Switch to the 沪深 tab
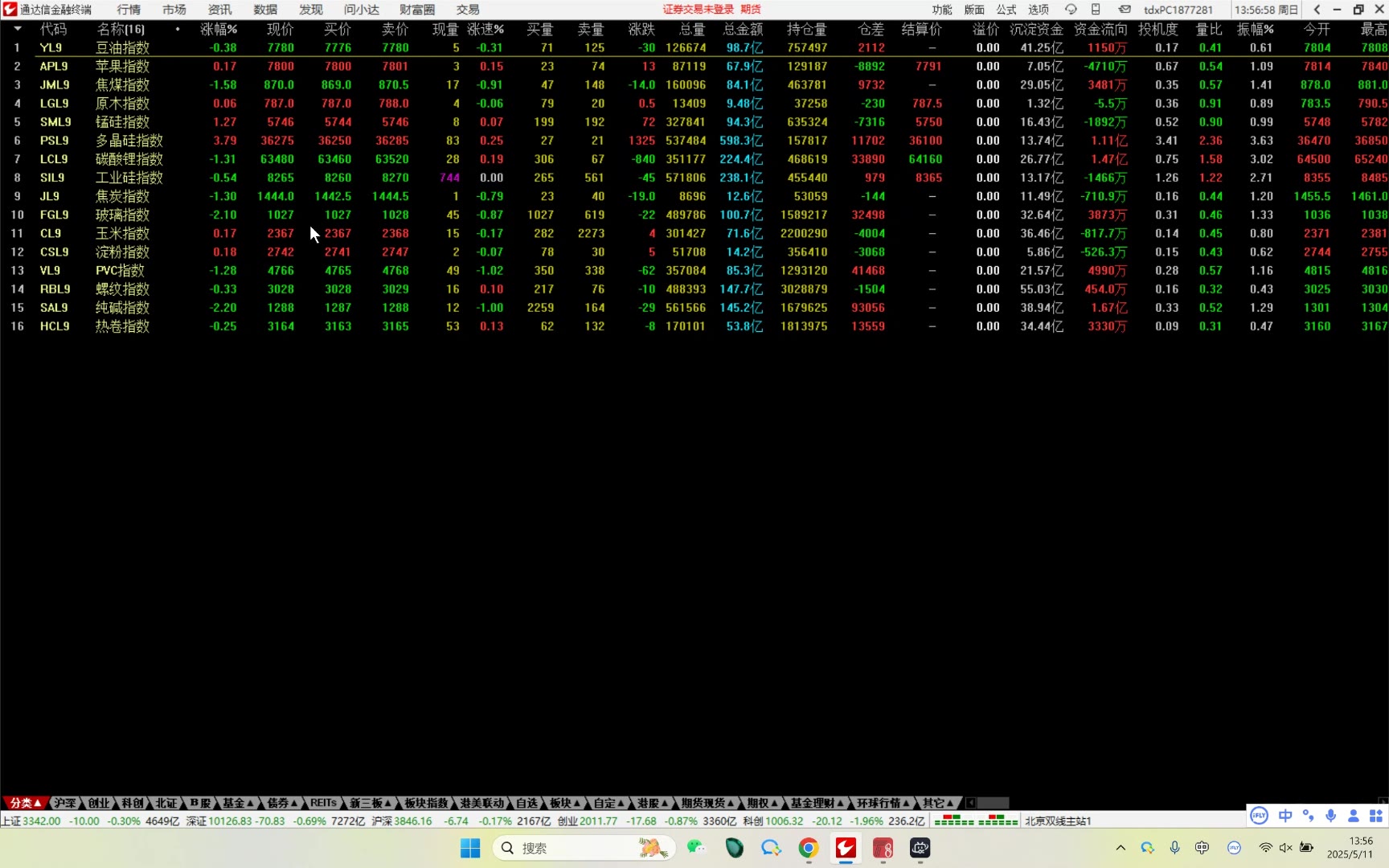This screenshot has height=868, width=1389. pyautogui.click(x=64, y=803)
